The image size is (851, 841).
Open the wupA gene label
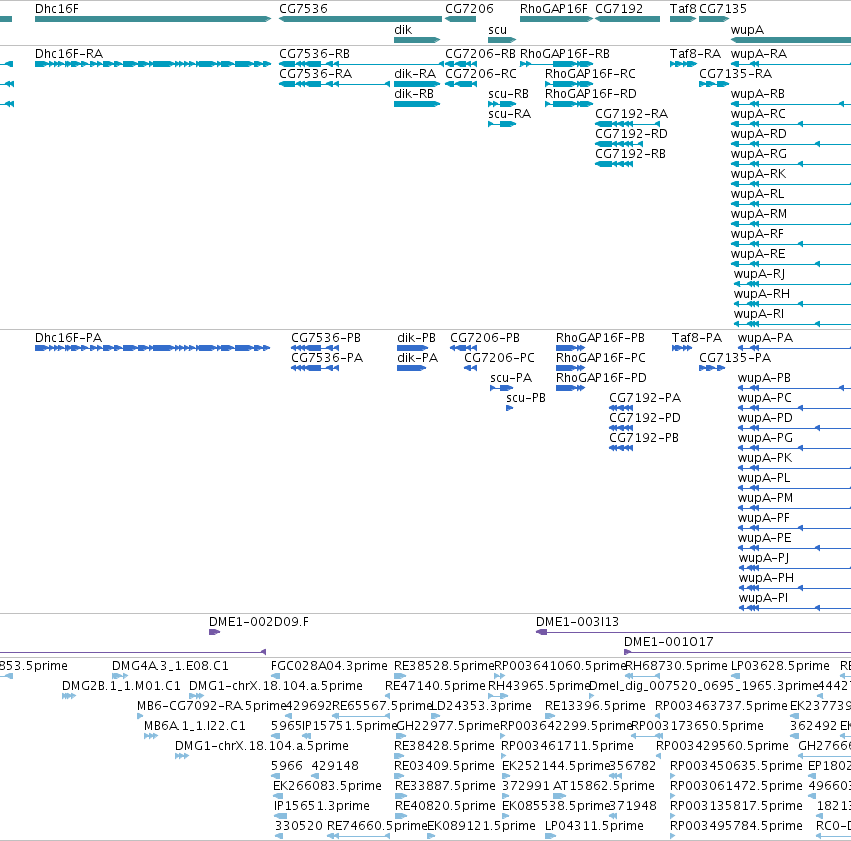pyautogui.click(x=747, y=30)
